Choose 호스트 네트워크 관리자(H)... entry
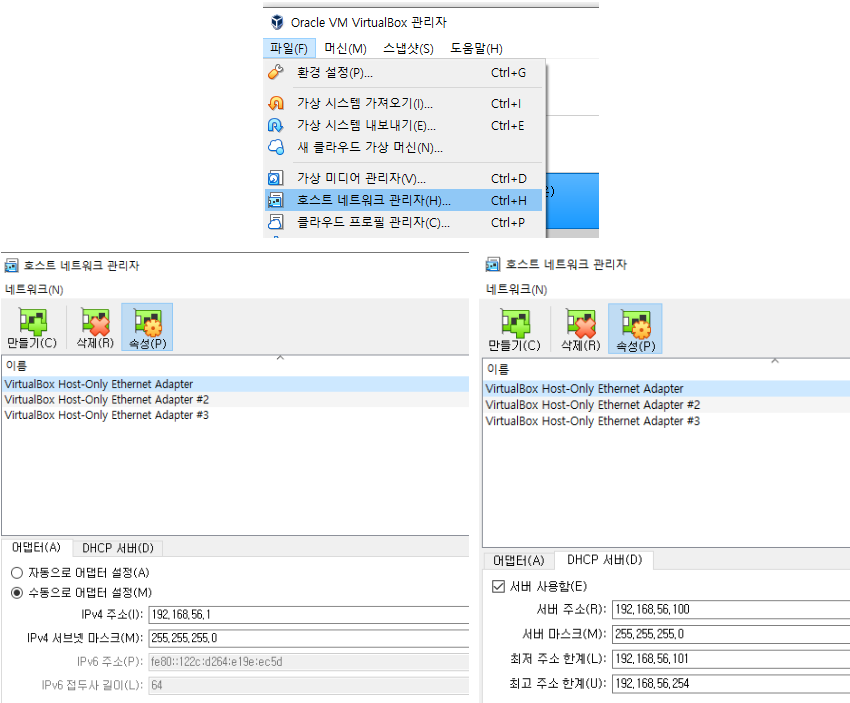The width and height of the screenshot is (850, 703). click(x=404, y=201)
